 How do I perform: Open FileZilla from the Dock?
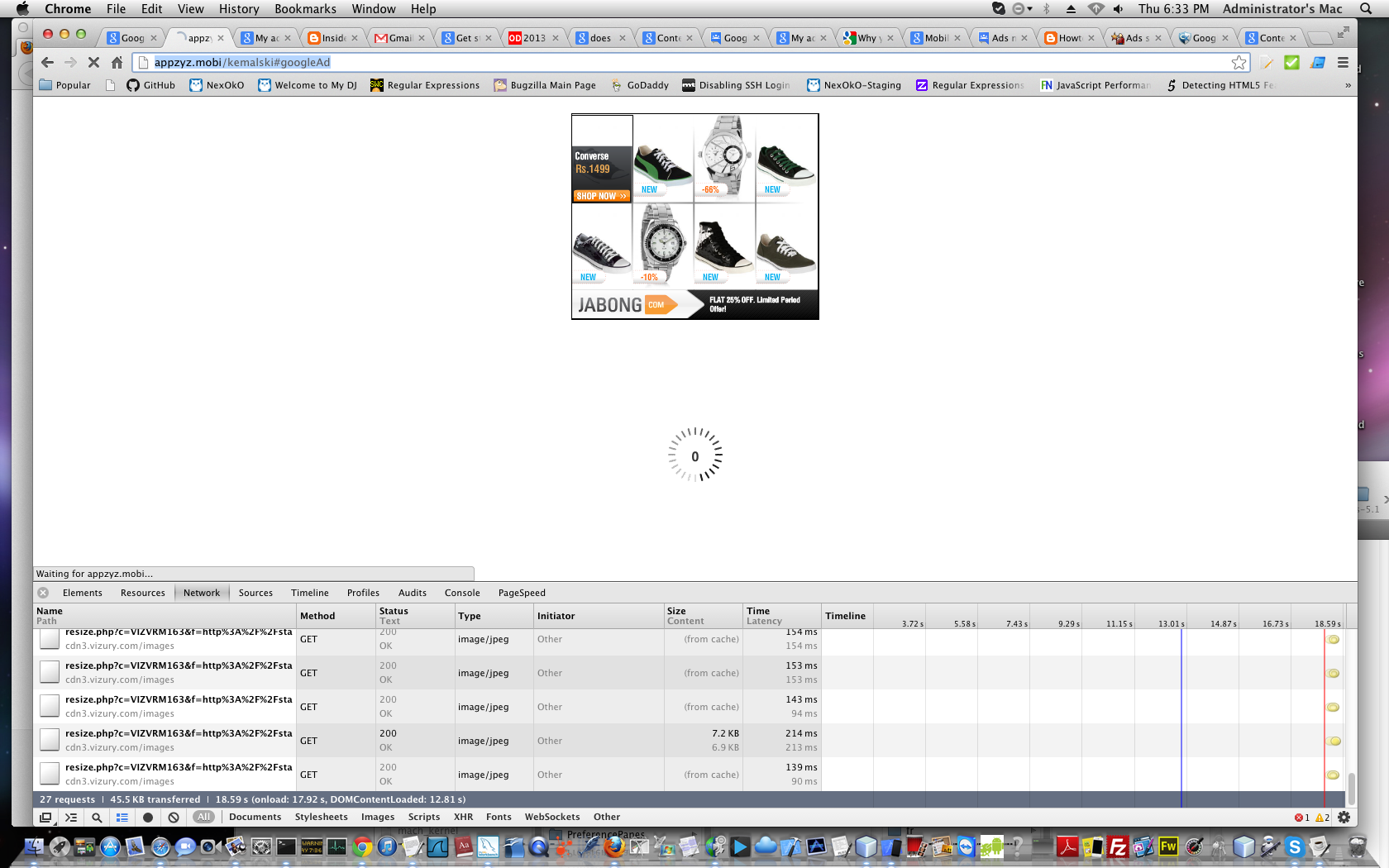(1117, 847)
